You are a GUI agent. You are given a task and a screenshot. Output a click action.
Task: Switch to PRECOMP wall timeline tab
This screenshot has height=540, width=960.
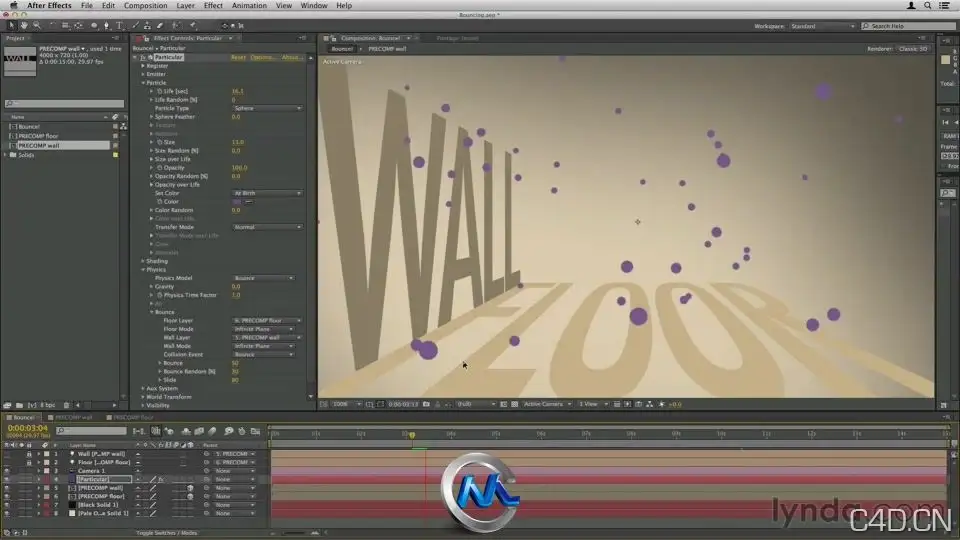click(73, 418)
